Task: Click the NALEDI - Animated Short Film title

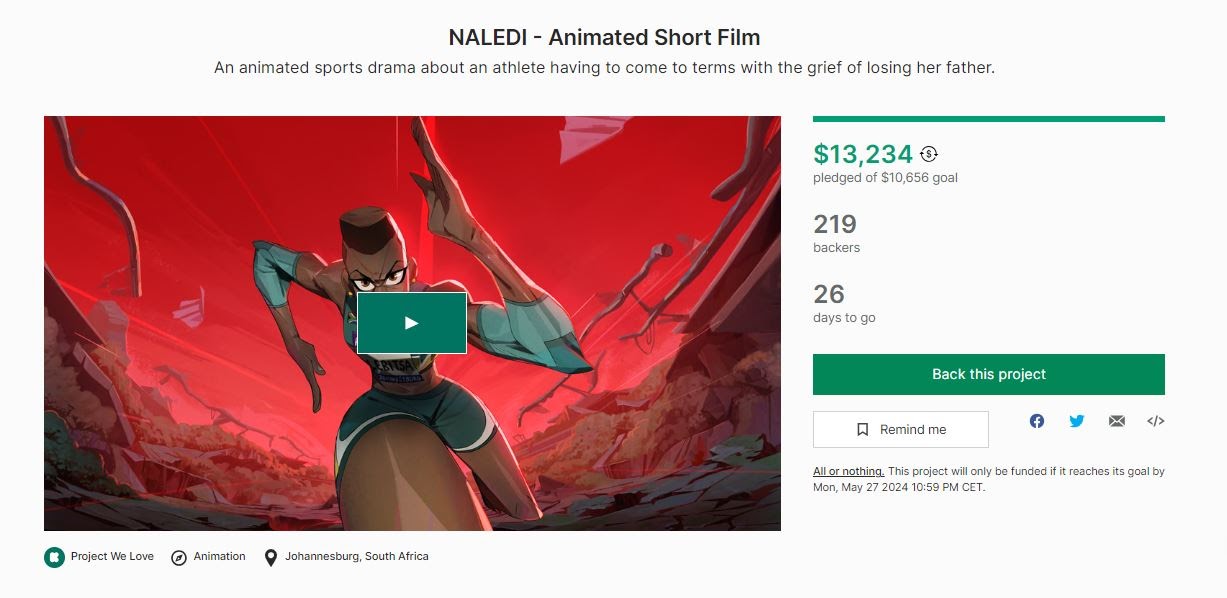Action: coord(604,38)
